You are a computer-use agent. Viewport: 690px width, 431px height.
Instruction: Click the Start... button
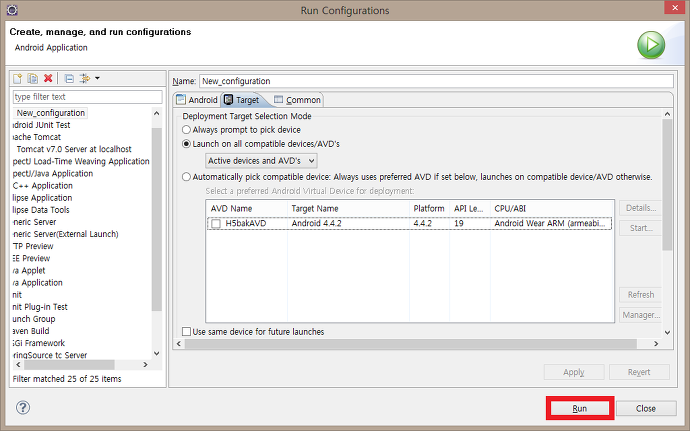(x=640, y=228)
